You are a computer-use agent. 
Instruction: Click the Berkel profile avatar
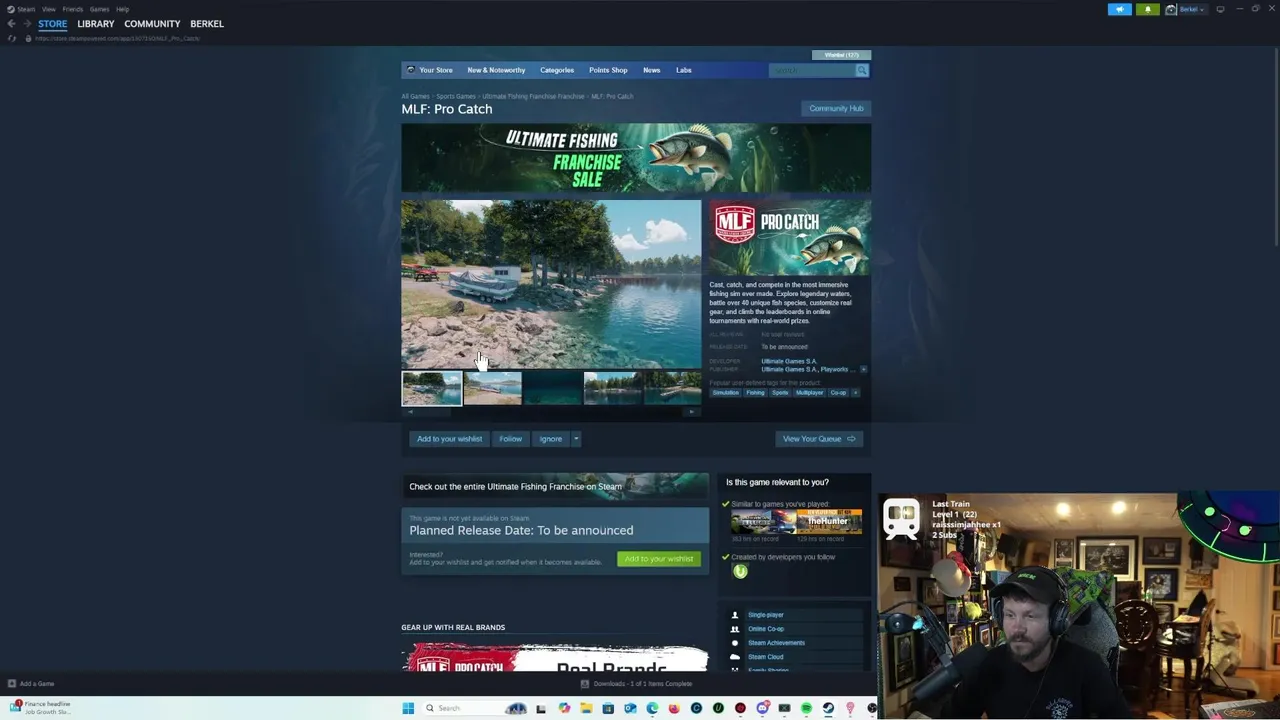(1170, 9)
